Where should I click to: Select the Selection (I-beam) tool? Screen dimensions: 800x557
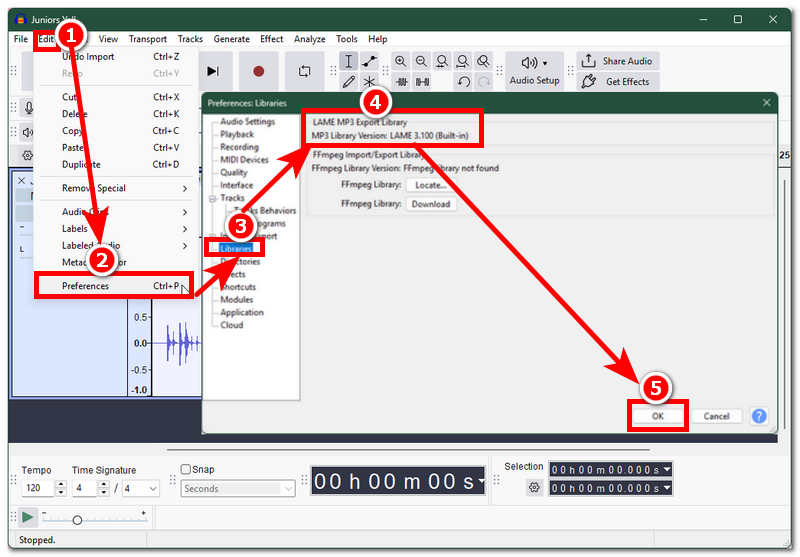click(x=348, y=62)
